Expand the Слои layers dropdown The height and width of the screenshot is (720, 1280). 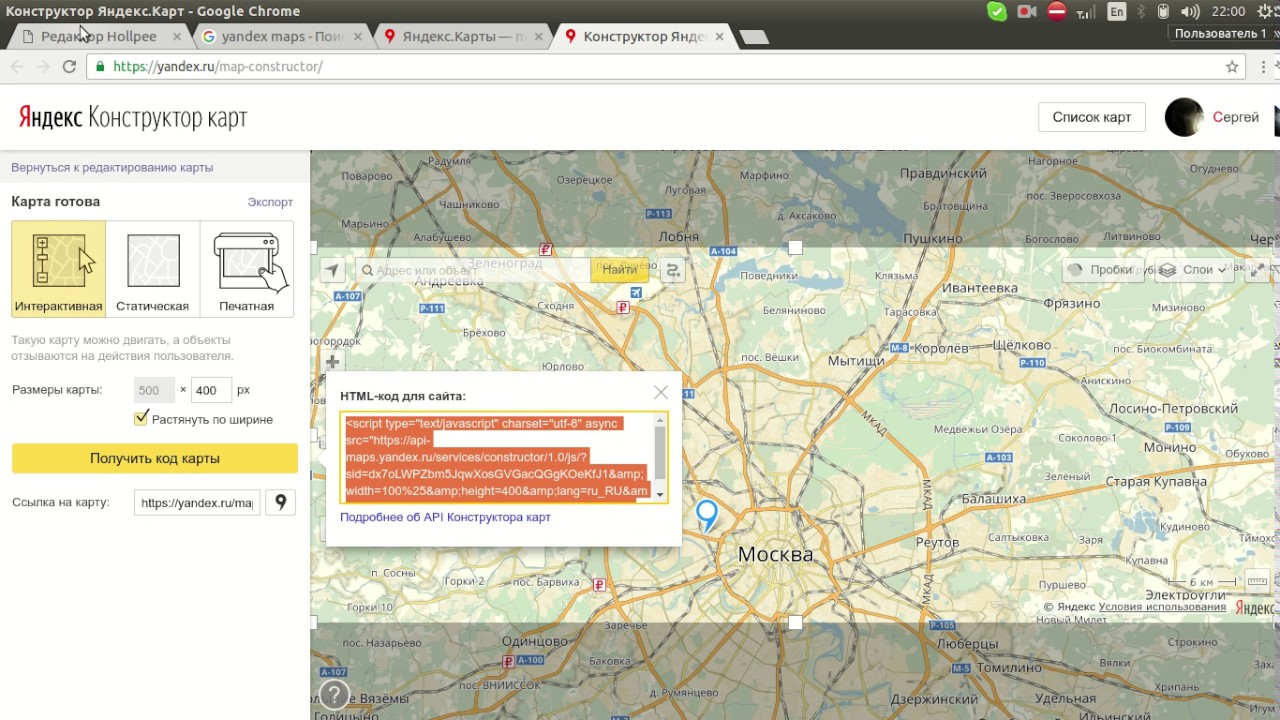coord(1194,270)
